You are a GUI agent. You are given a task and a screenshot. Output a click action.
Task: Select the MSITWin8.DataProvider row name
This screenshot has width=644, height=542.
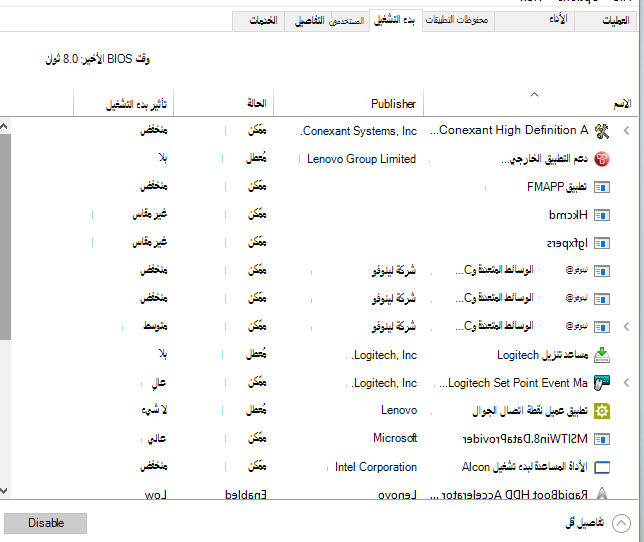(x=525, y=439)
